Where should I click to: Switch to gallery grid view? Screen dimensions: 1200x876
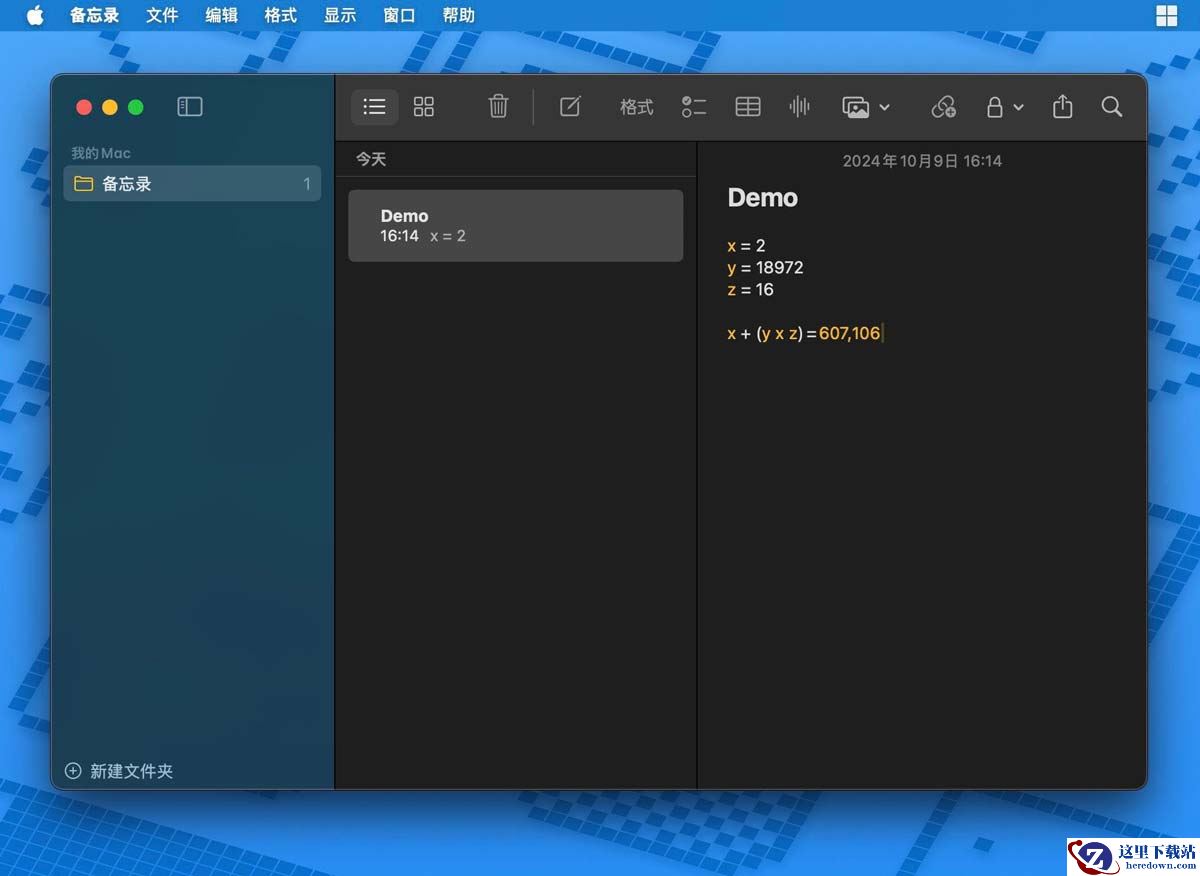click(x=424, y=107)
